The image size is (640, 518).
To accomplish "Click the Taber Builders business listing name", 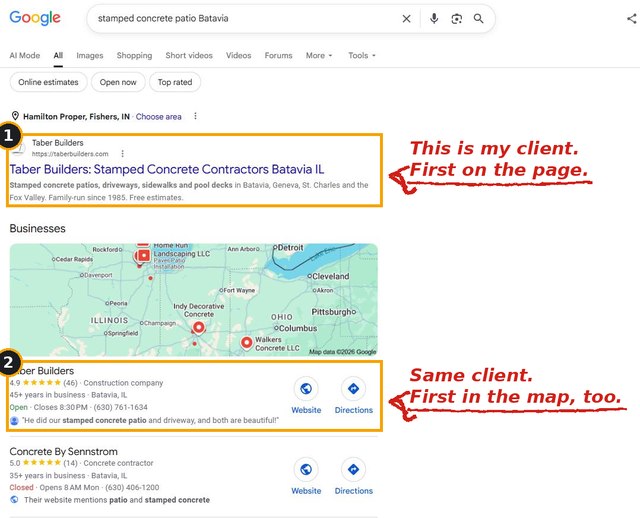I will 42,371.
